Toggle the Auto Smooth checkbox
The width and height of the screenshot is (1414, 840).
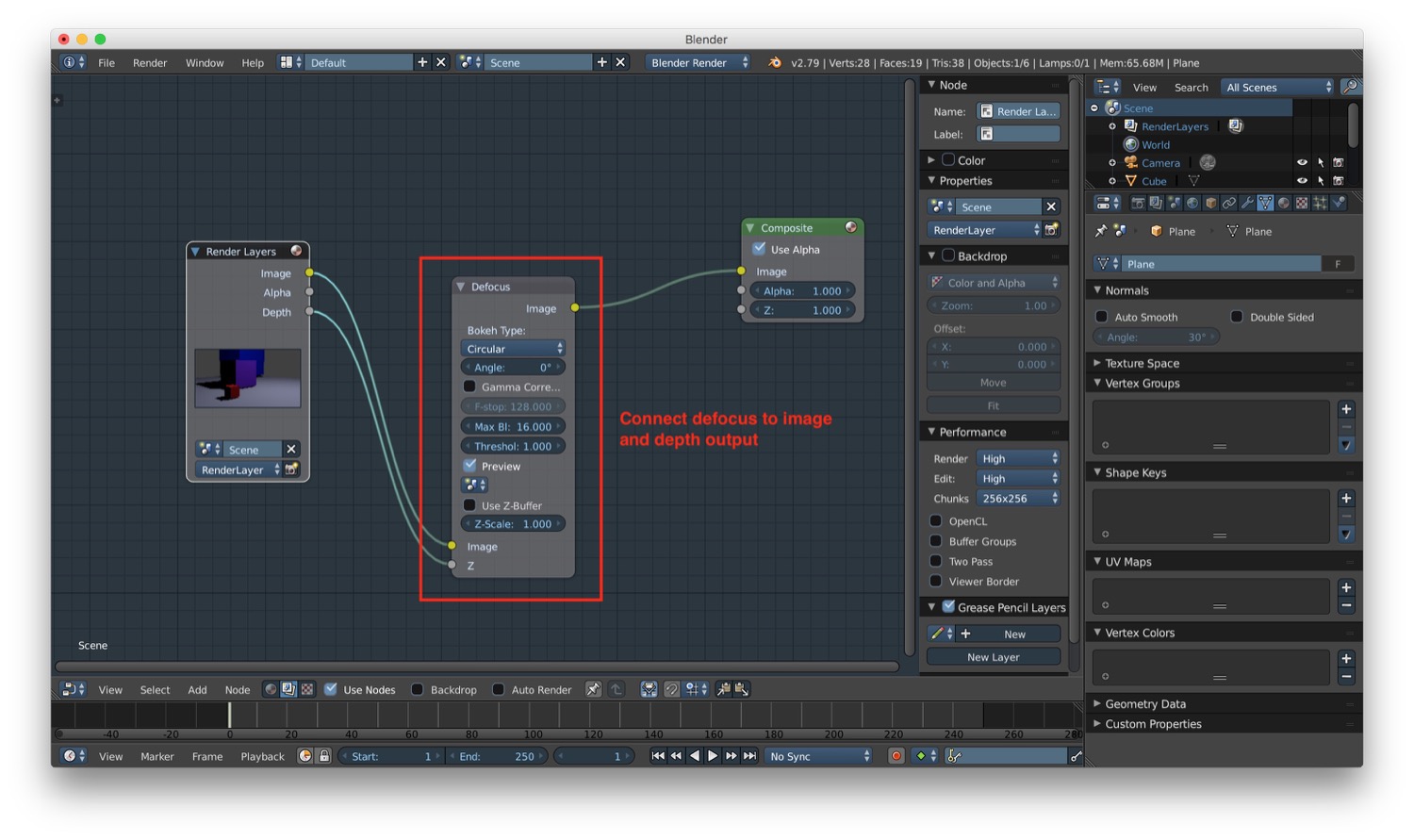click(1101, 317)
